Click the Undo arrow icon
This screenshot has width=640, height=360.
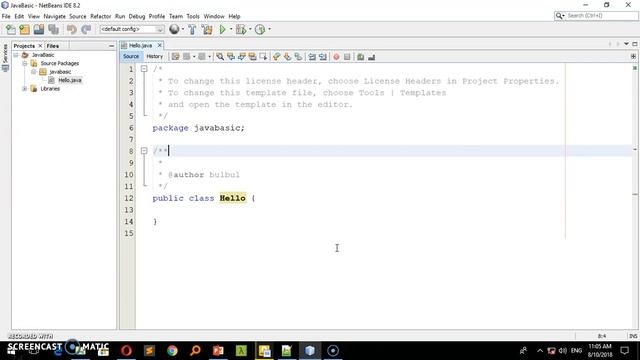[71, 29]
